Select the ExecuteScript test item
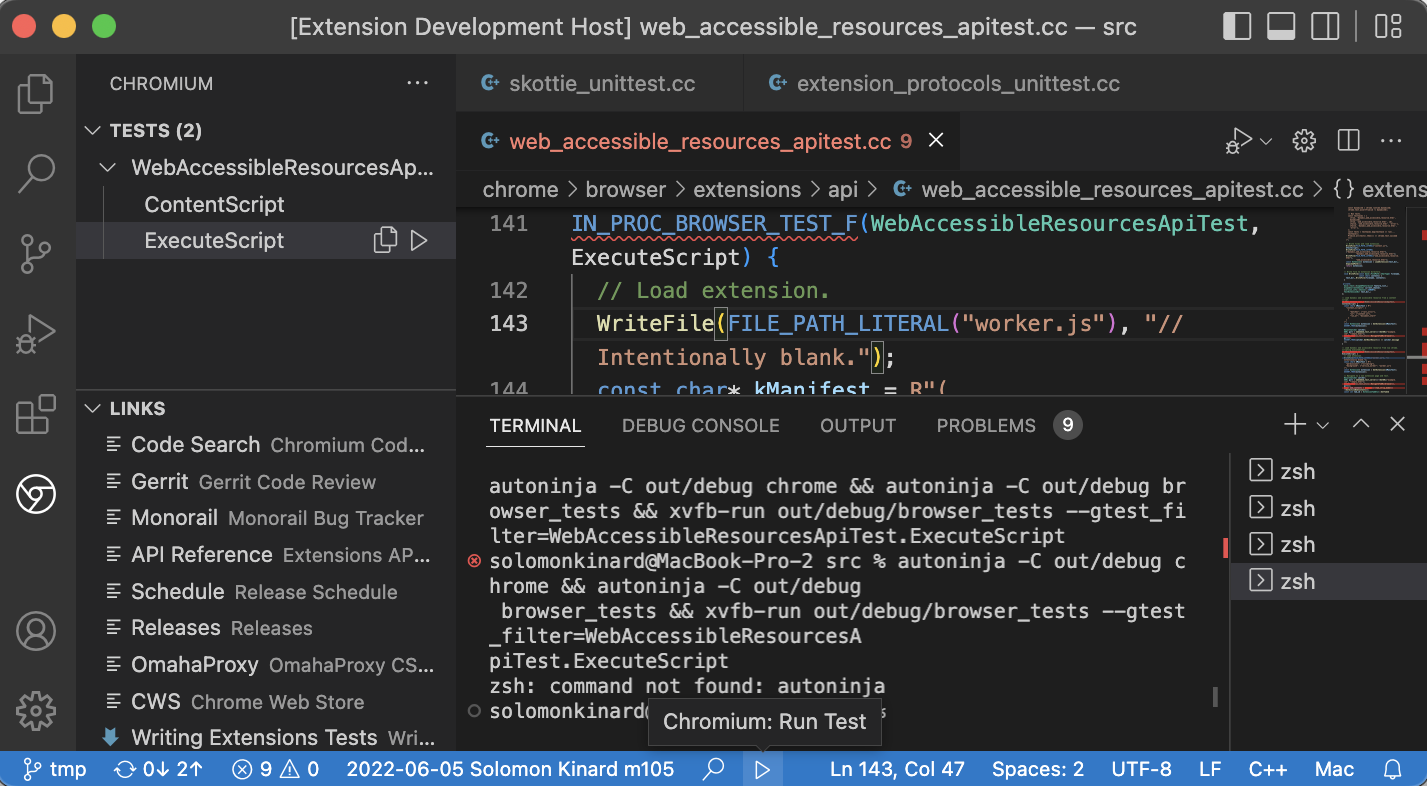Viewport: 1427px width, 786px height. click(x=215, y=240)
